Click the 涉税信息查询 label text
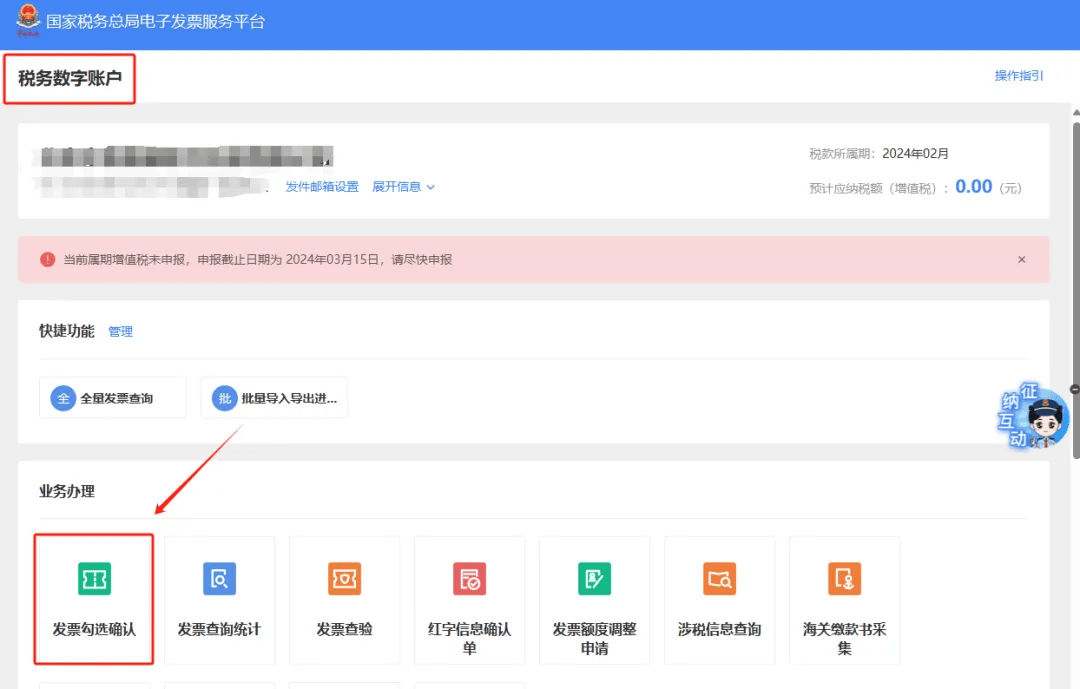Viewport: 1080px width, 689px height. 719,629
